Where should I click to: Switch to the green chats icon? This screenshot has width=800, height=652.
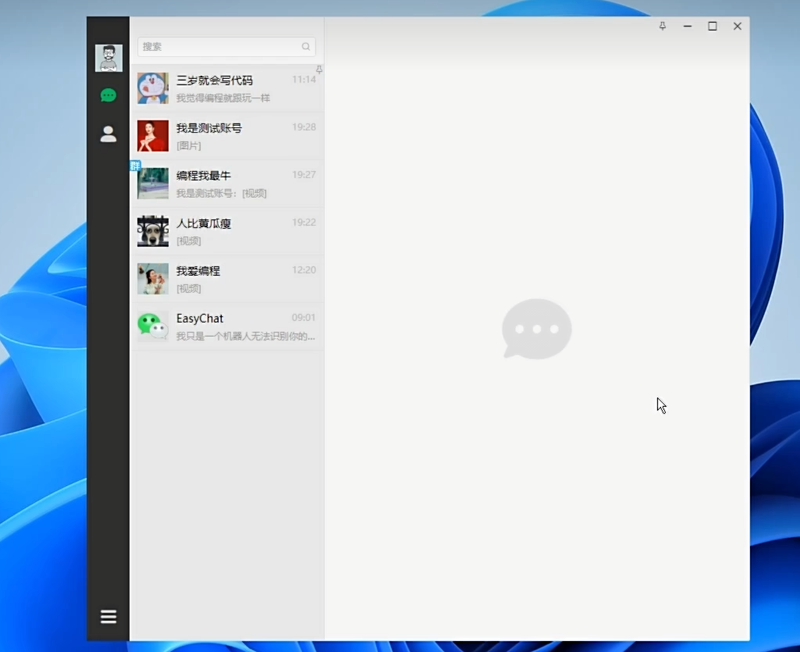[108, 96]
